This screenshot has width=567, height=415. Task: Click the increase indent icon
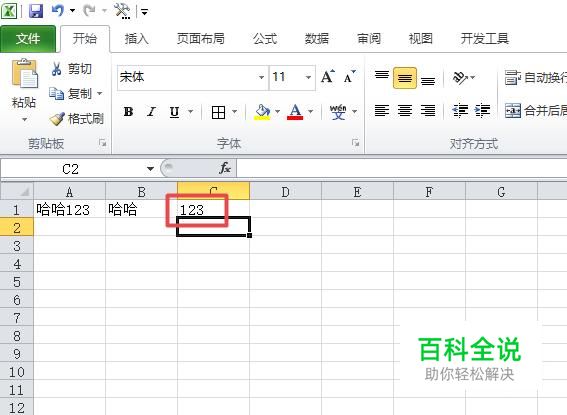pos(483,111)
